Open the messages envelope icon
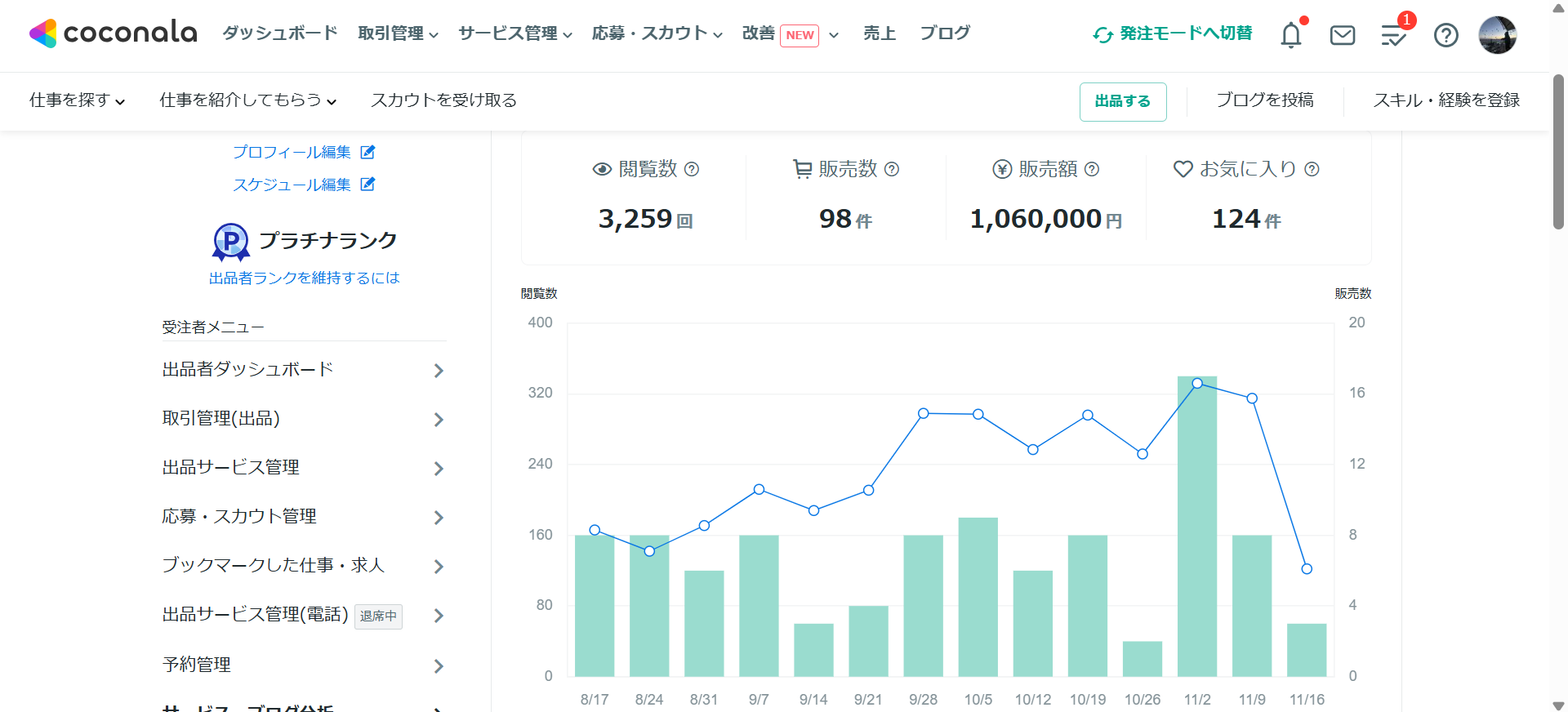Screen dimensions: 1568x712 point(1343,35)
